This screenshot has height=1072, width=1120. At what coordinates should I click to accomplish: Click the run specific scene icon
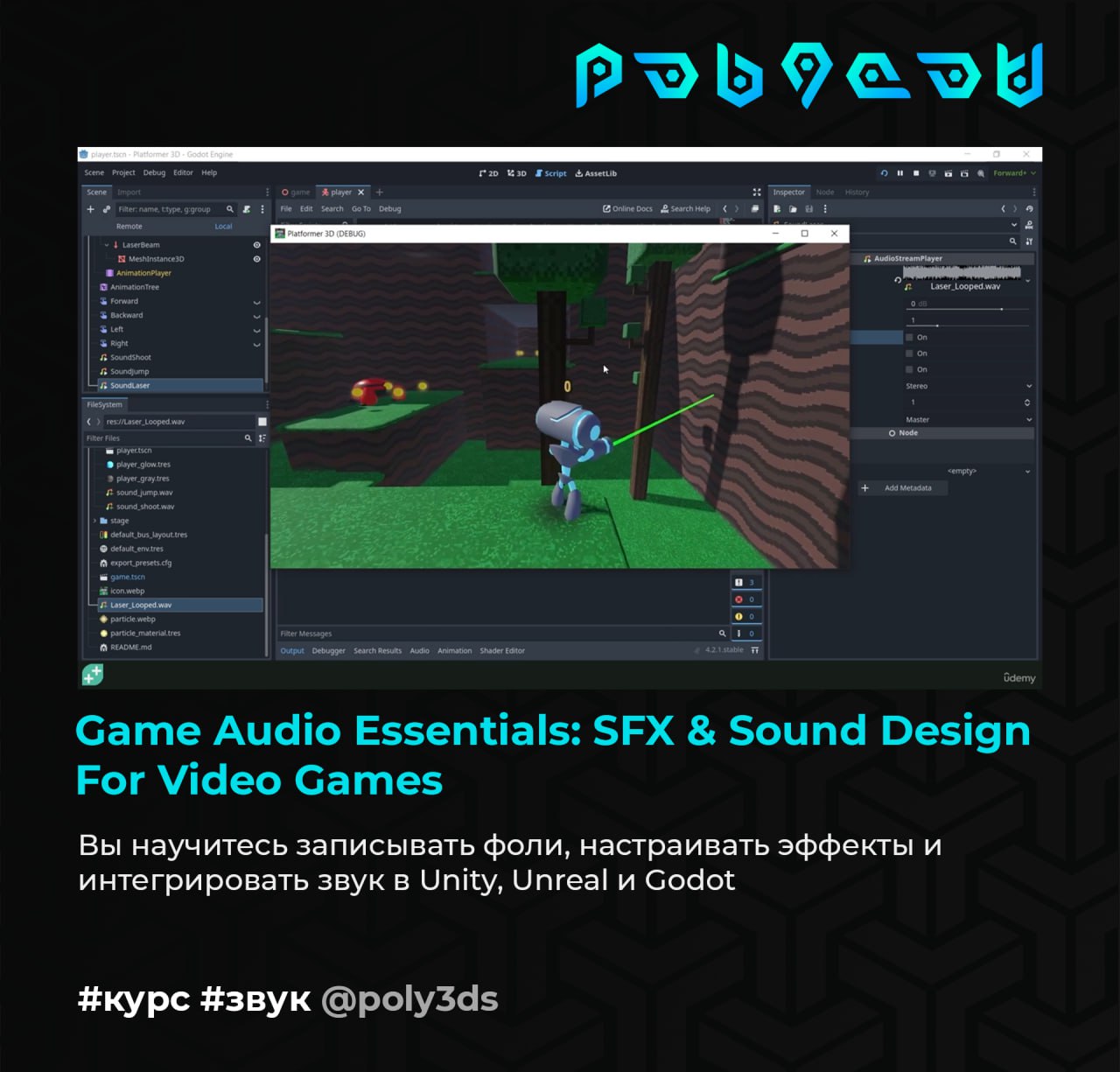click(x=964, y=173)
